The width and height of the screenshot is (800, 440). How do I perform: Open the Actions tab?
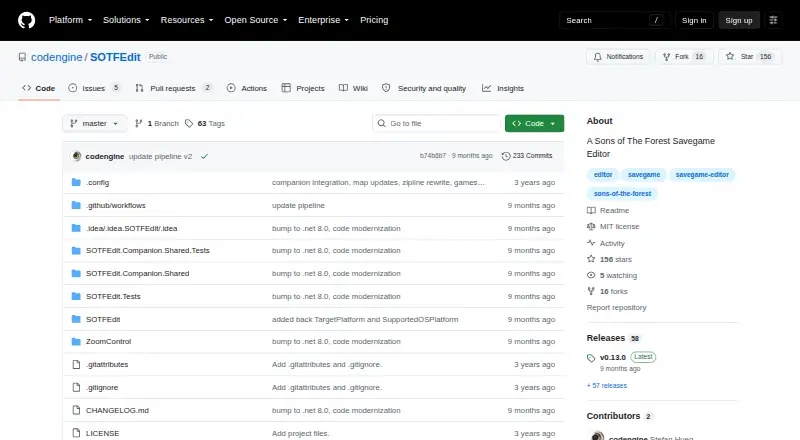[247, 88]
